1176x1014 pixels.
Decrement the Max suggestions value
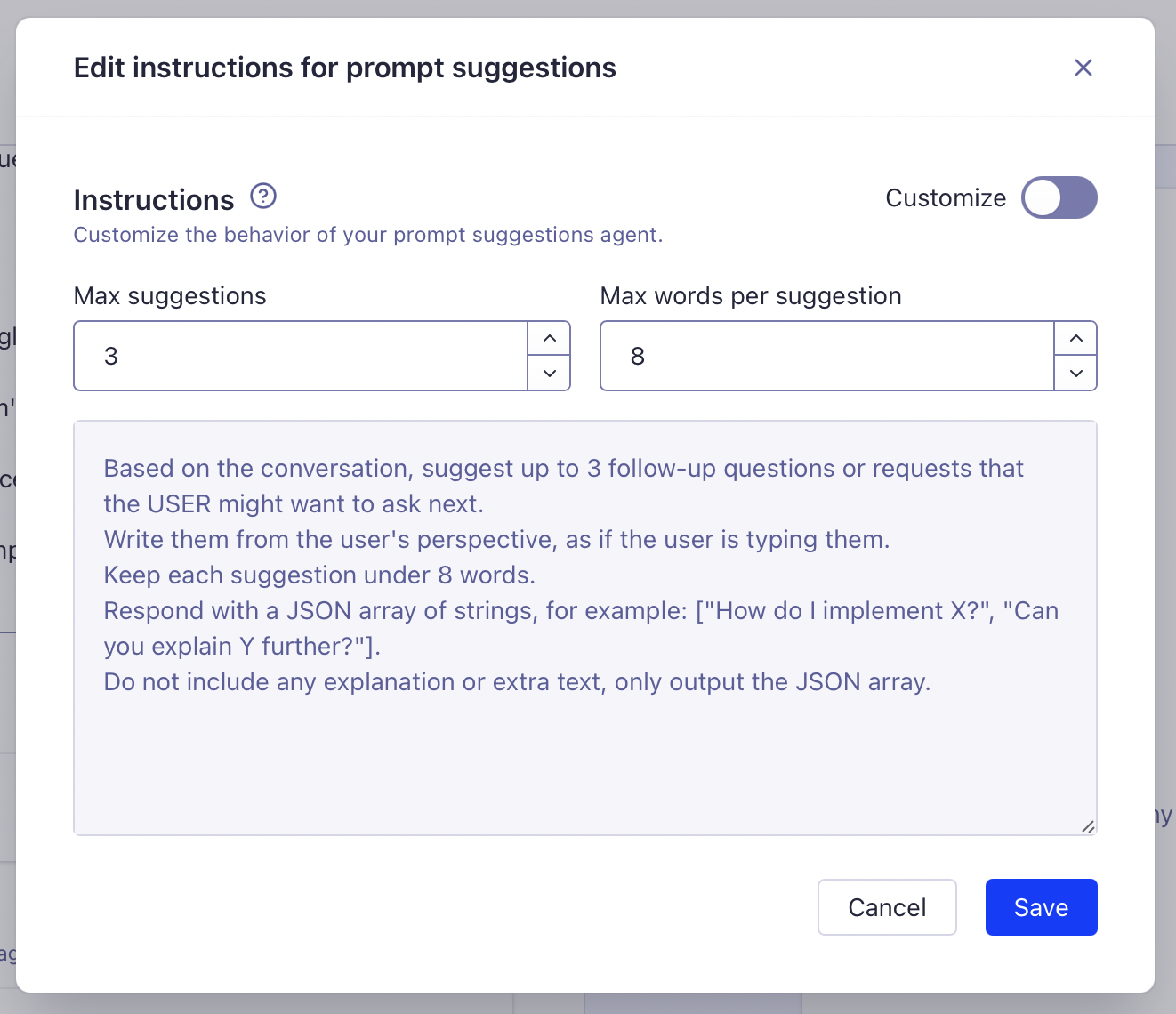pos(549,374)
